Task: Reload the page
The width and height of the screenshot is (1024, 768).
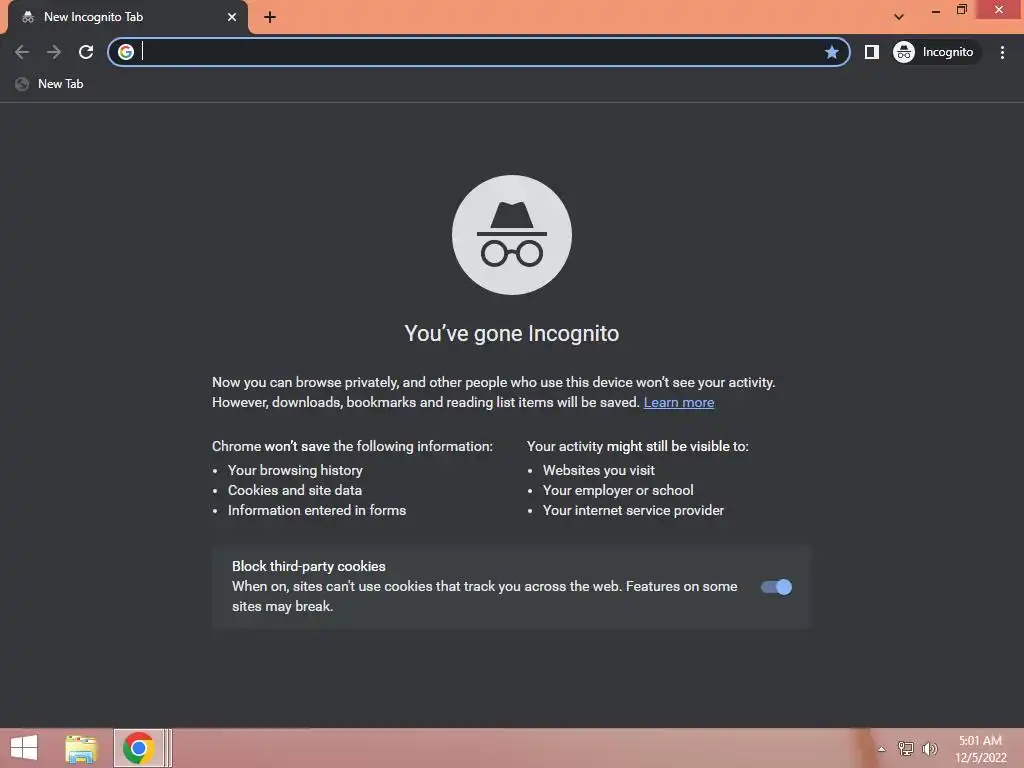Action: tap(86, 52)
